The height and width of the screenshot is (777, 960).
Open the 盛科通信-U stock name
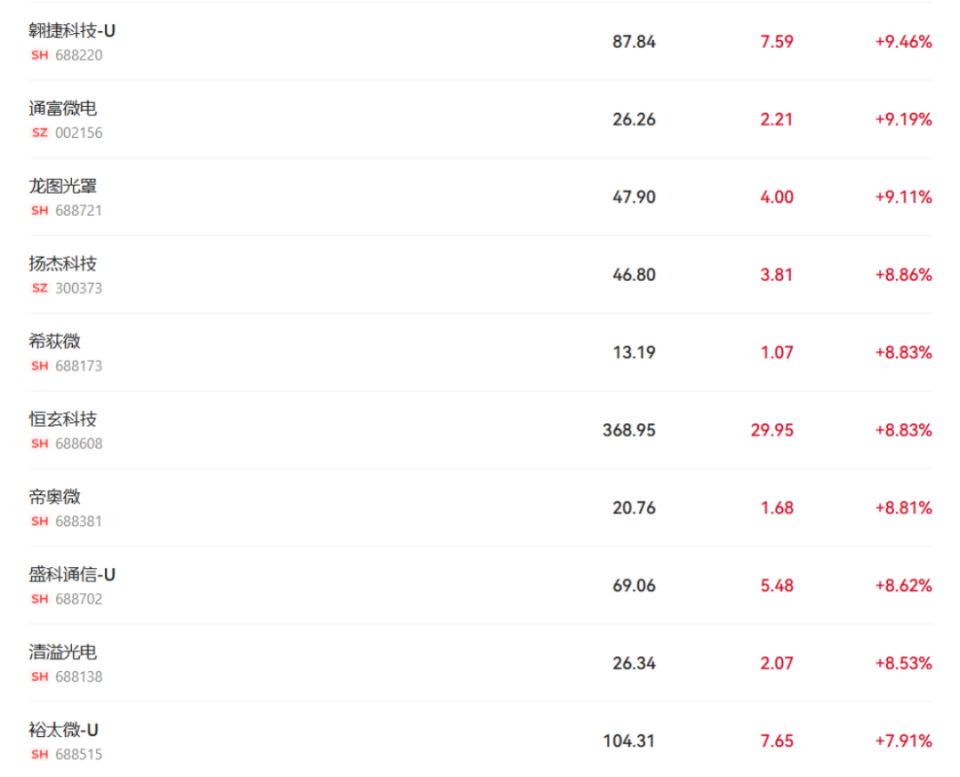pos(72,575)
